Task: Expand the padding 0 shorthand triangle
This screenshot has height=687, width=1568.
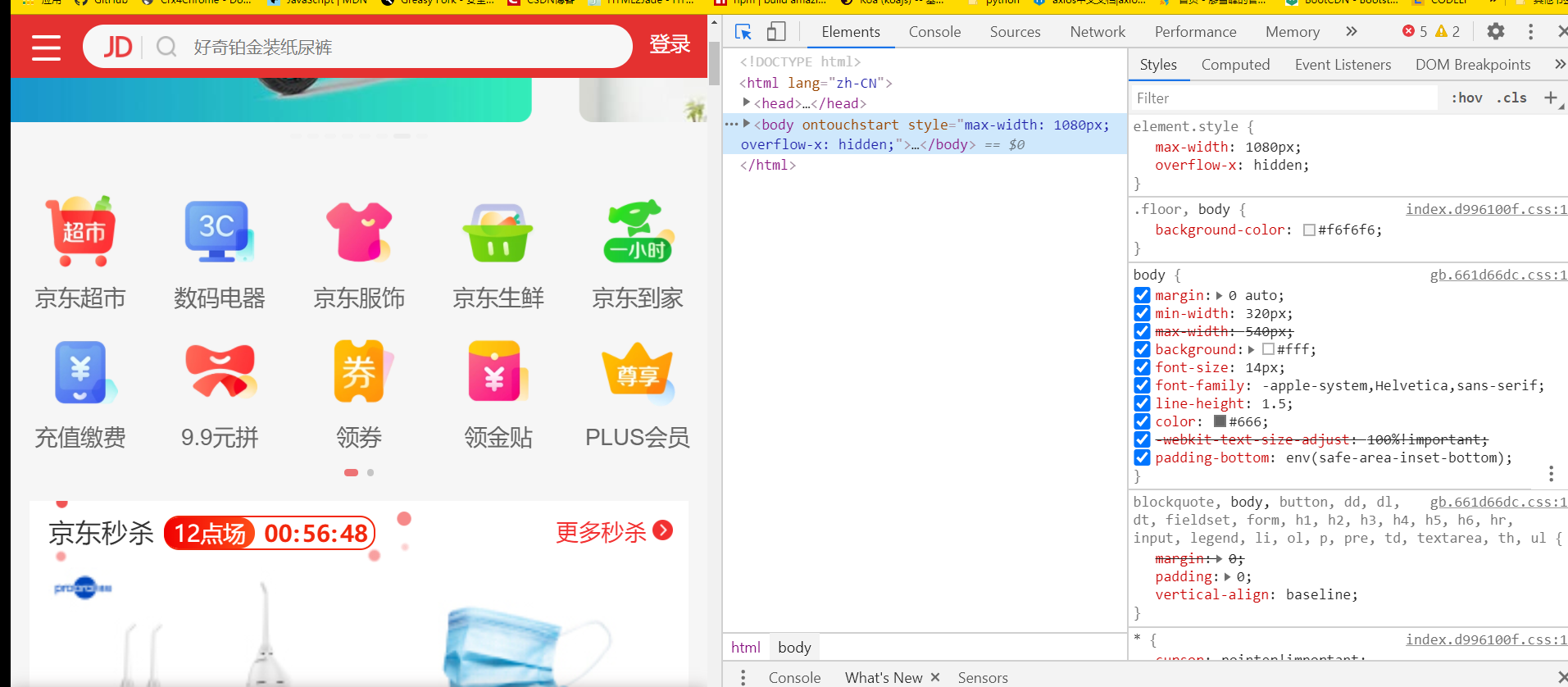Action: pos(1227,577)
